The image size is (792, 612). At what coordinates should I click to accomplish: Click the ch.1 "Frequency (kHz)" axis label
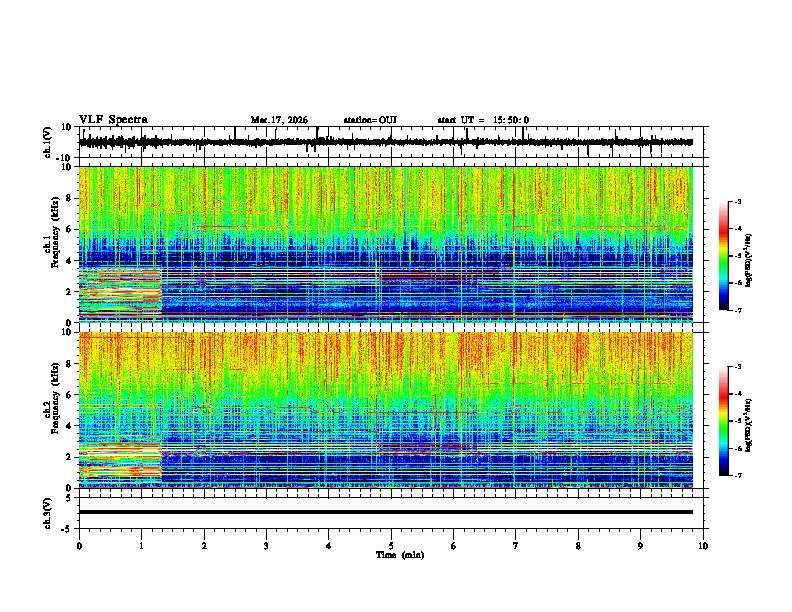(55, 232)
